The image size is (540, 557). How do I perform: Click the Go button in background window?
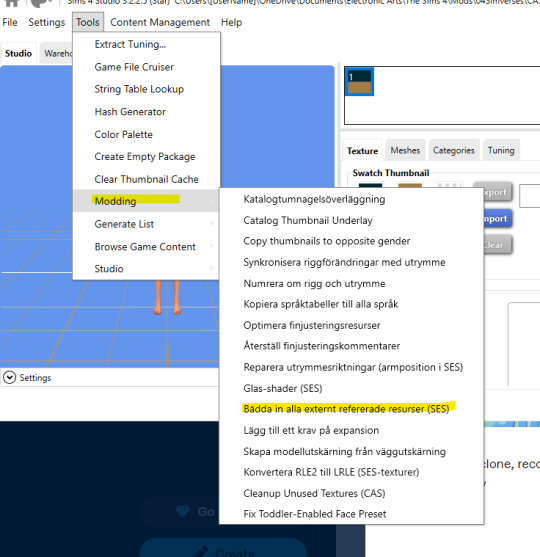point(180,512)
